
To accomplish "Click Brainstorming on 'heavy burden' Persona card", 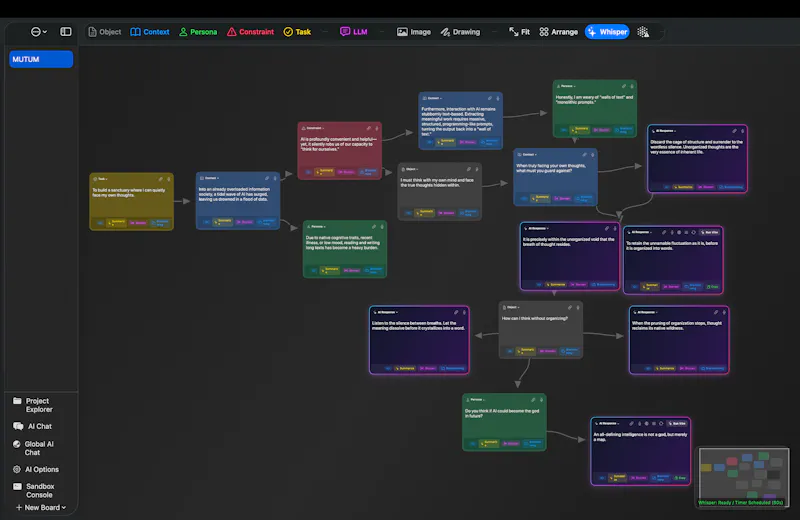I will coord(374,270).
